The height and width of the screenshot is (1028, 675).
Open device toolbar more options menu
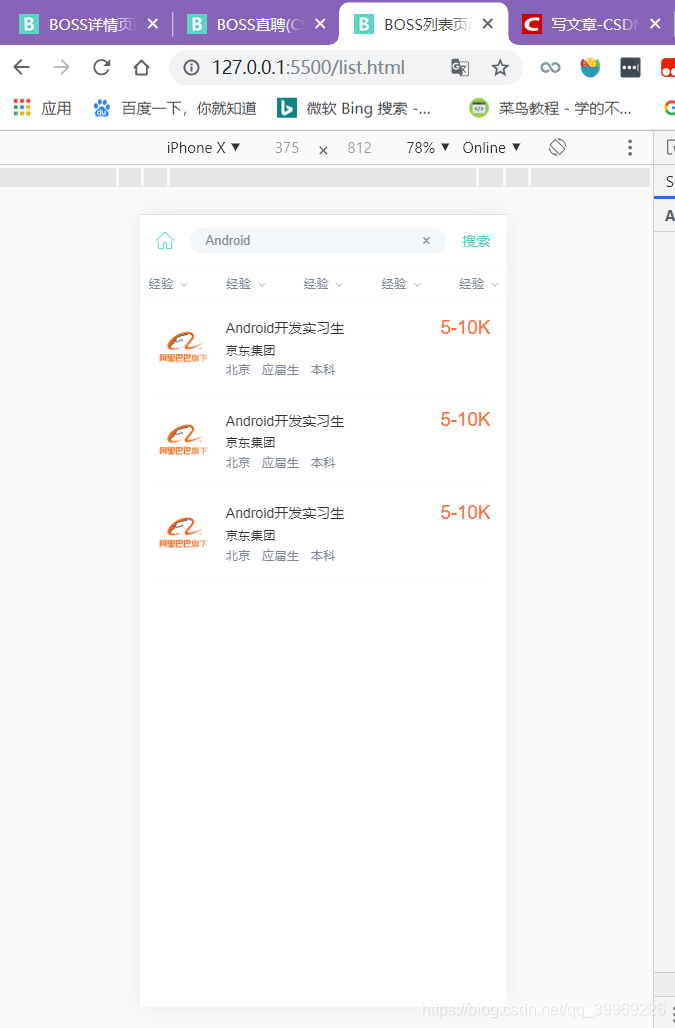(x=630, y=148)
